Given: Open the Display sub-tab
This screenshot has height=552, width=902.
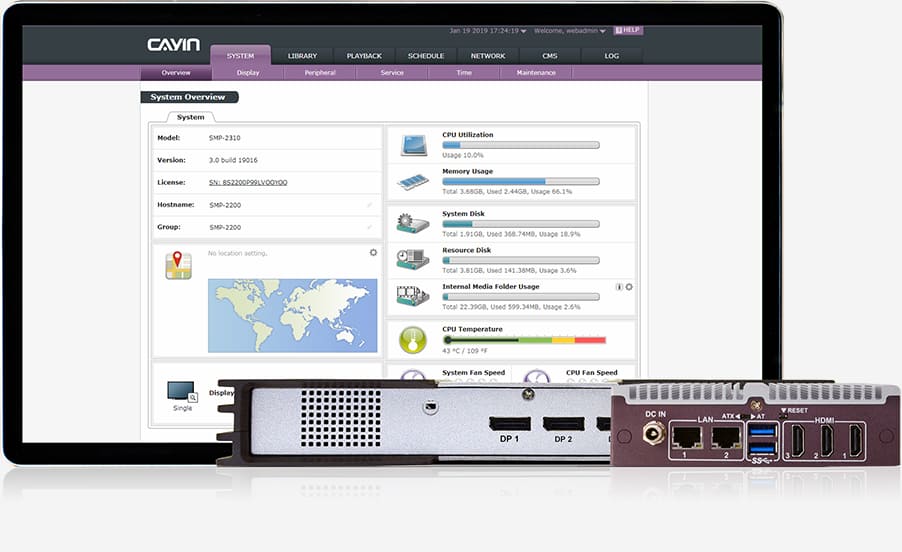Looking at the screenshot, I should click(x=248, y=72).
